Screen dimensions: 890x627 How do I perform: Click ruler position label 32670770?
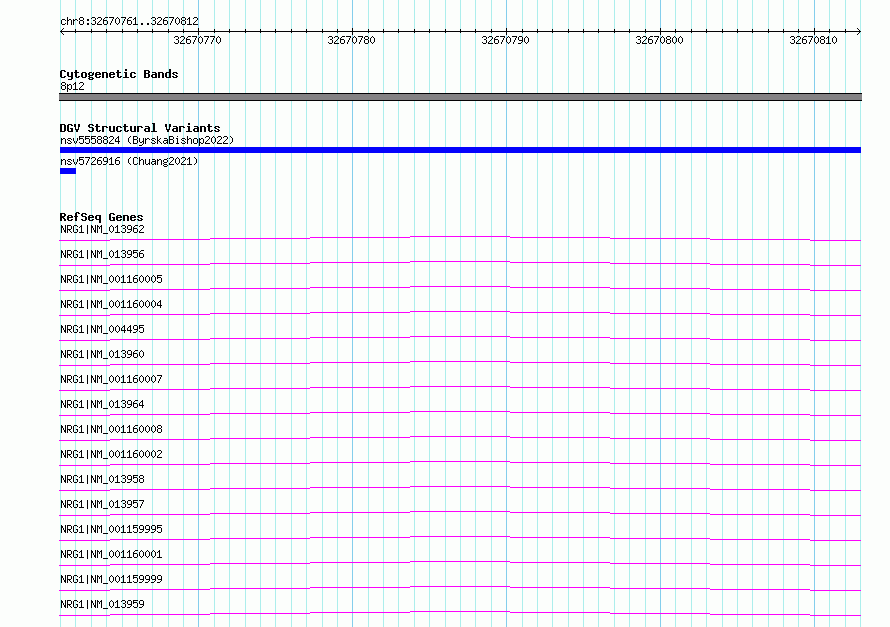(198, 40)
